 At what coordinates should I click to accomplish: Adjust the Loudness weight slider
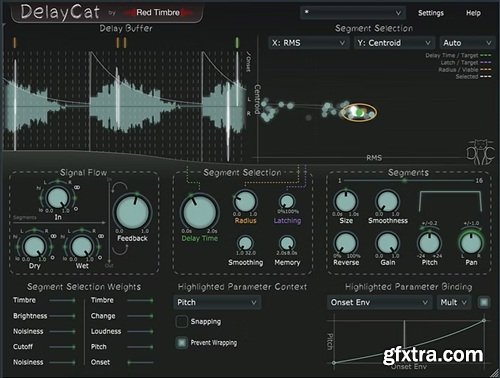point(140,331)
